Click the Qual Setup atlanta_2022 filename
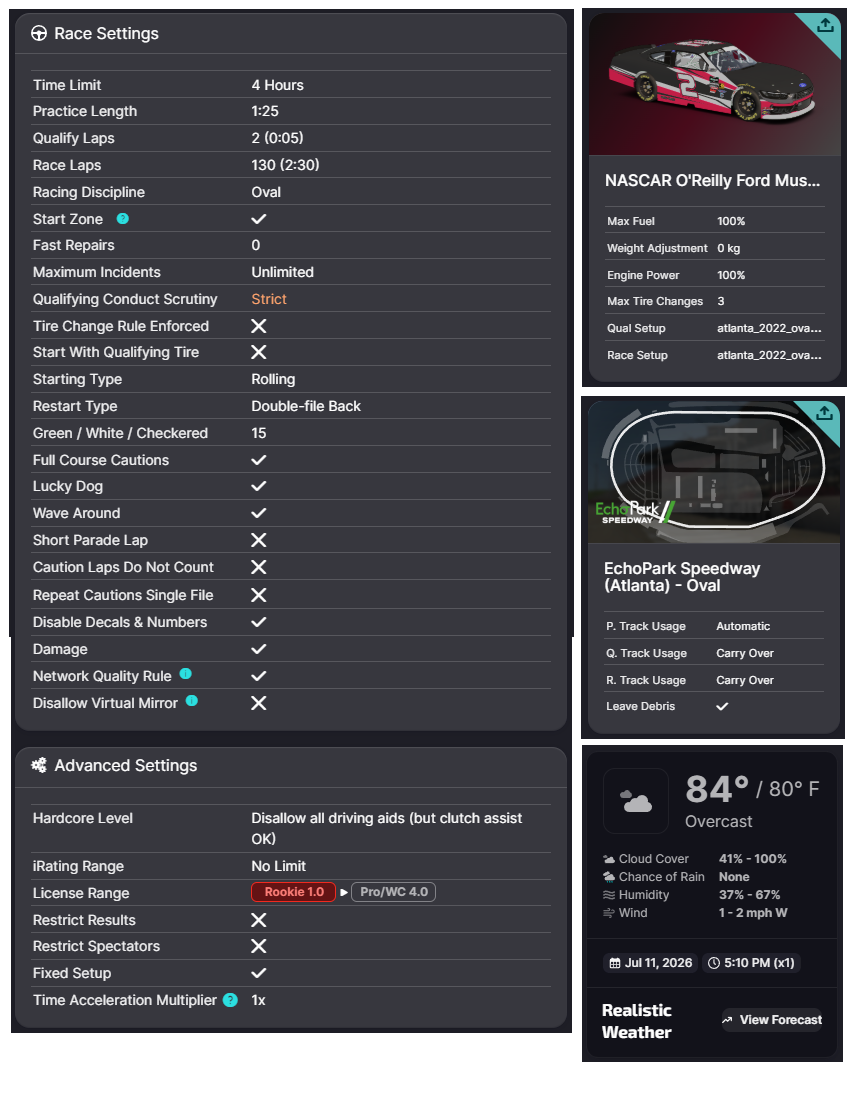This screenshot has height=1100, width=850. pos(769,328)
